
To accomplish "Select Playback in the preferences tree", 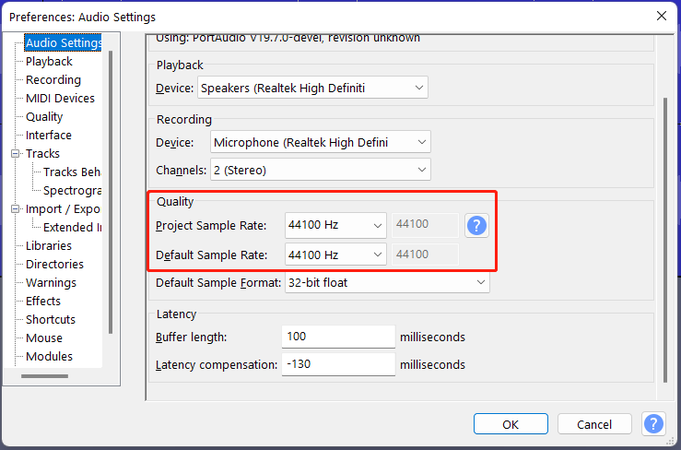I will point(49,62).
